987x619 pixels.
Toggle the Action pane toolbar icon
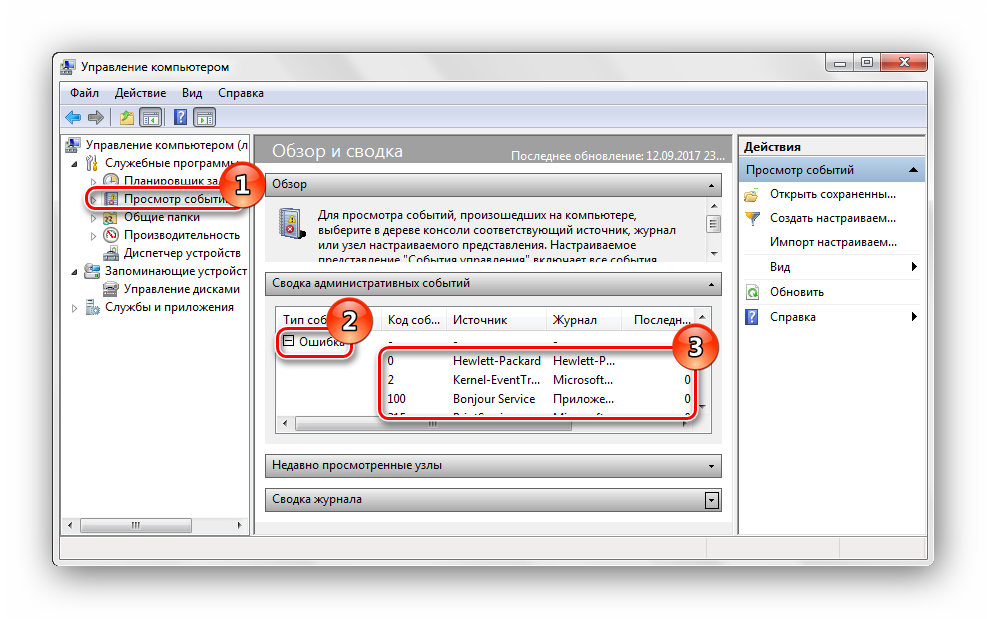pyautogui.click(x=205, y=117)
